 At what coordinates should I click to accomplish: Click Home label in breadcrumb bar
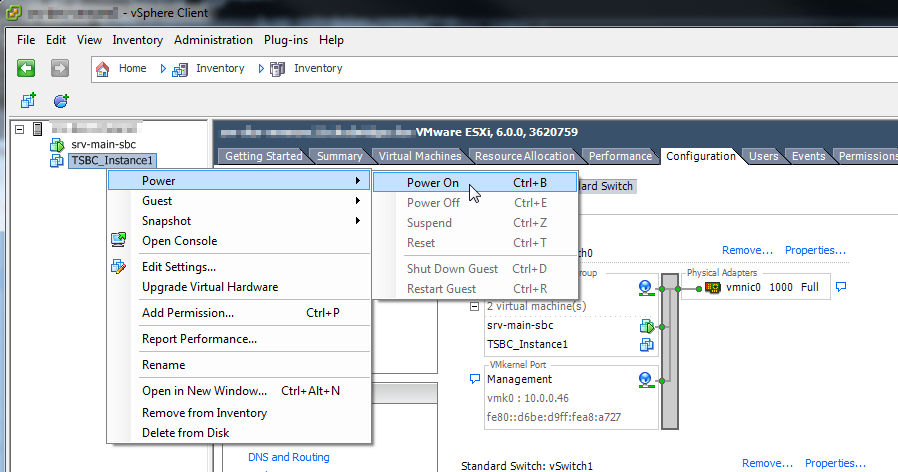point(132,68)
